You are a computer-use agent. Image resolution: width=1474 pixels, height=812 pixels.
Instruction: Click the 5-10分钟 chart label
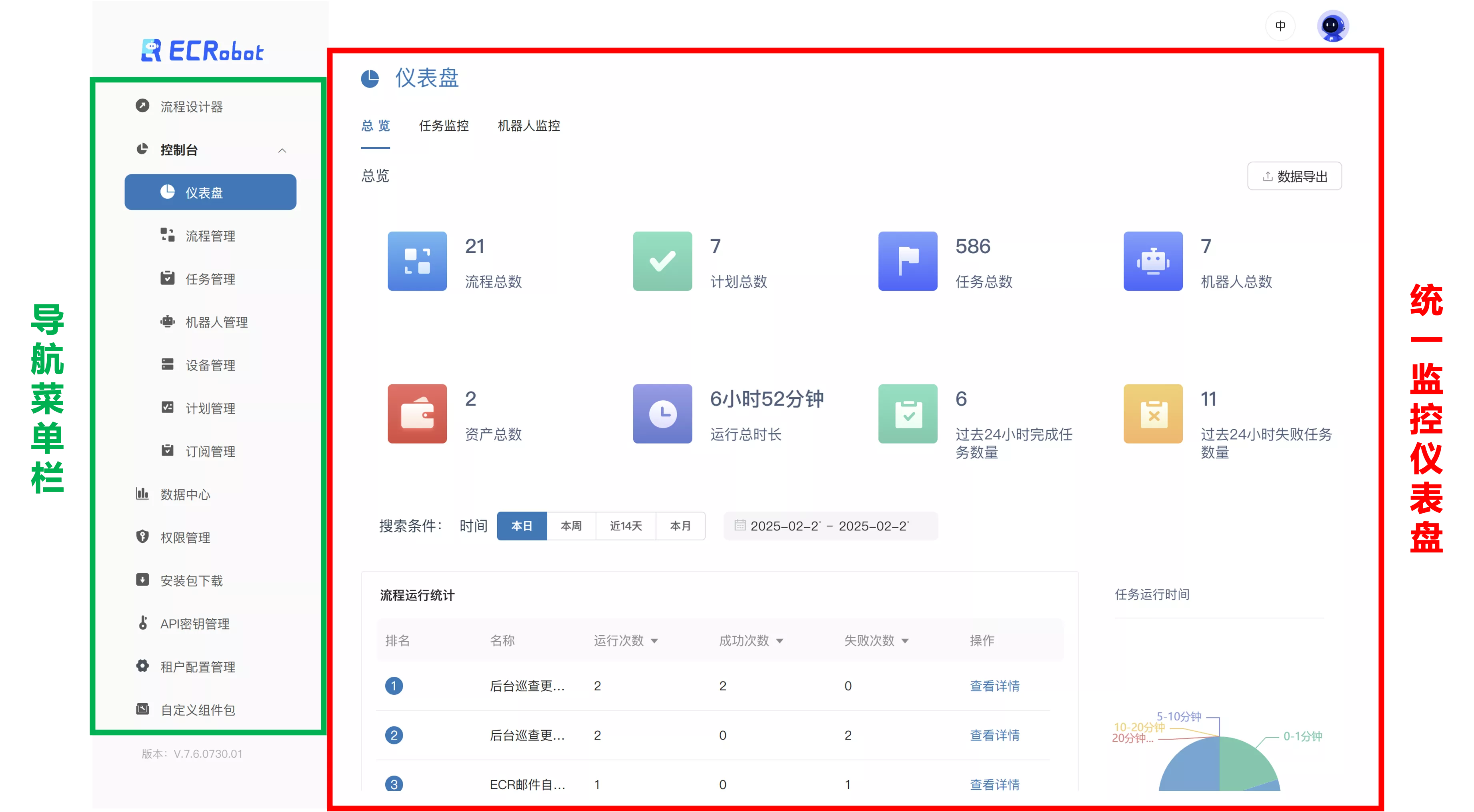click(1179, 716)
